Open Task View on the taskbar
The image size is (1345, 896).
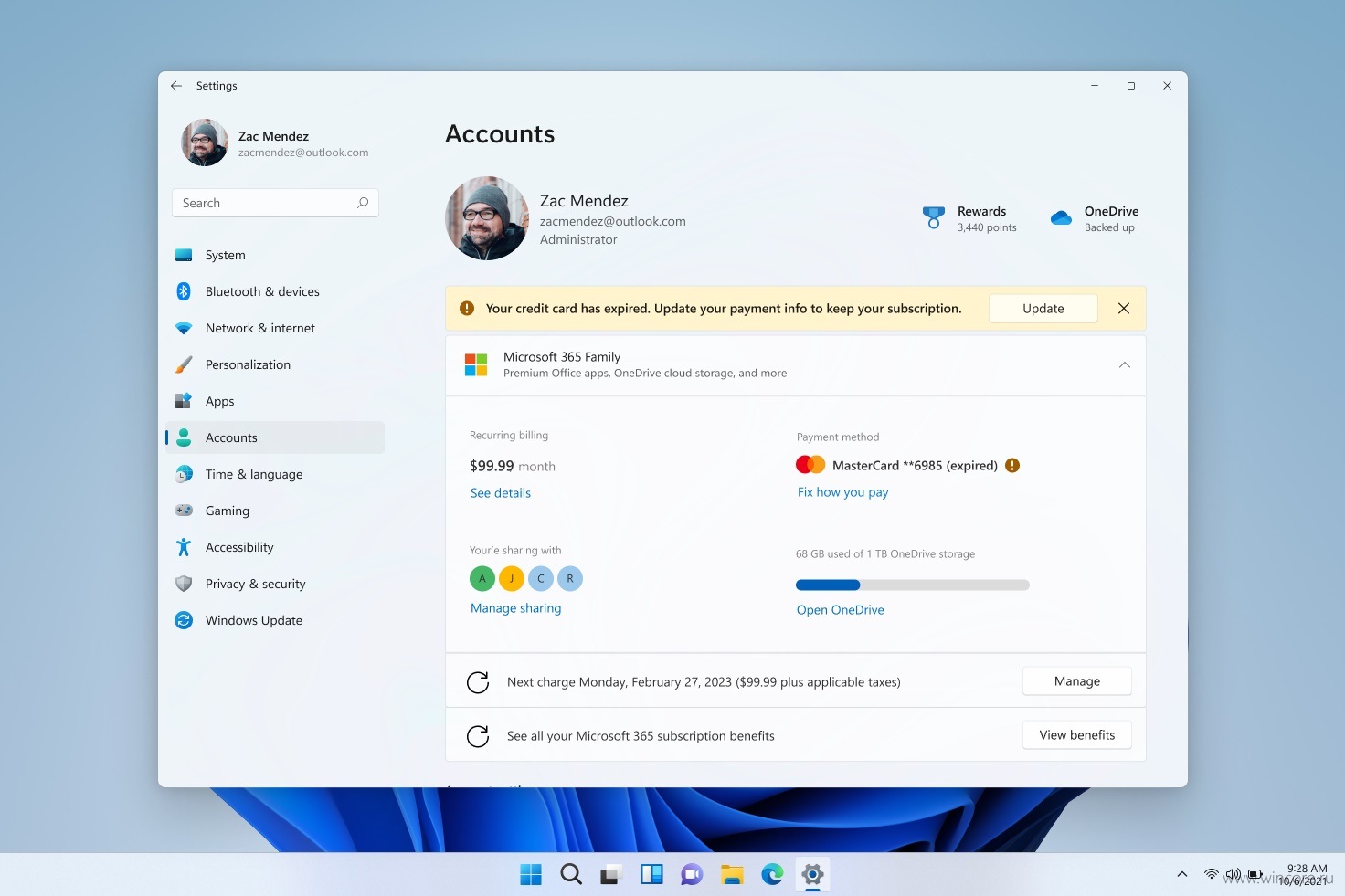(x=611, y=875)
